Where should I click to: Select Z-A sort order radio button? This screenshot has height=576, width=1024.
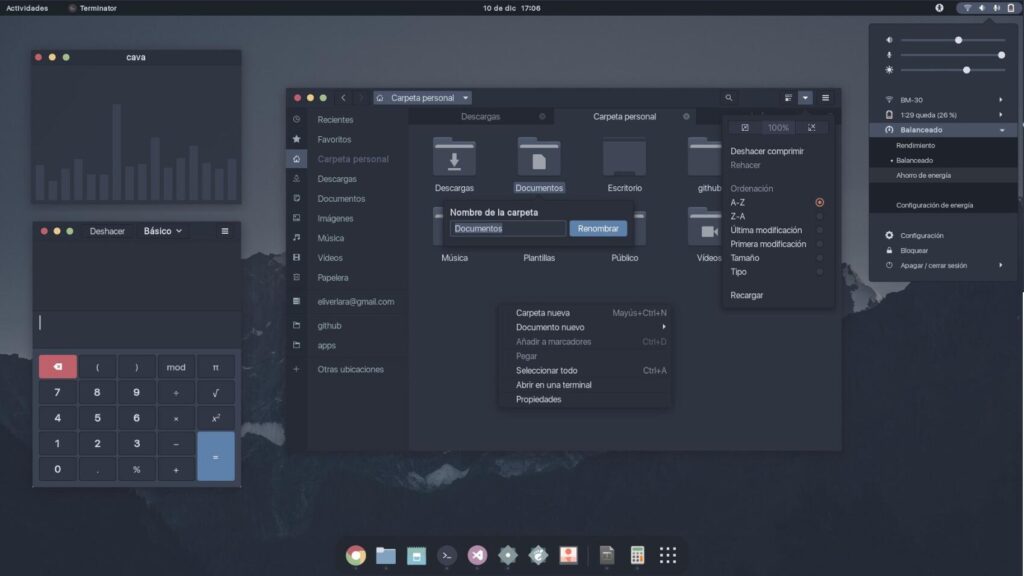pyautogui.click(x=820, y=216)
